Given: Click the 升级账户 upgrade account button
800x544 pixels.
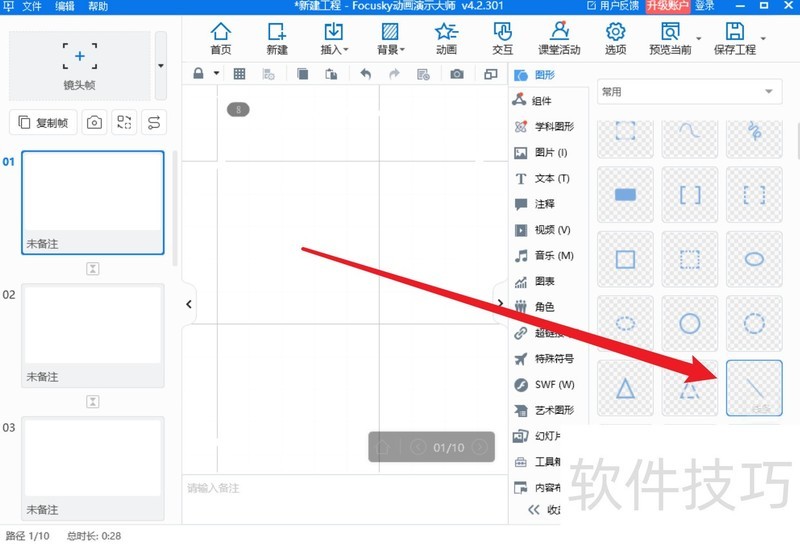Looking at the screenshot, I should click(667, 6).
